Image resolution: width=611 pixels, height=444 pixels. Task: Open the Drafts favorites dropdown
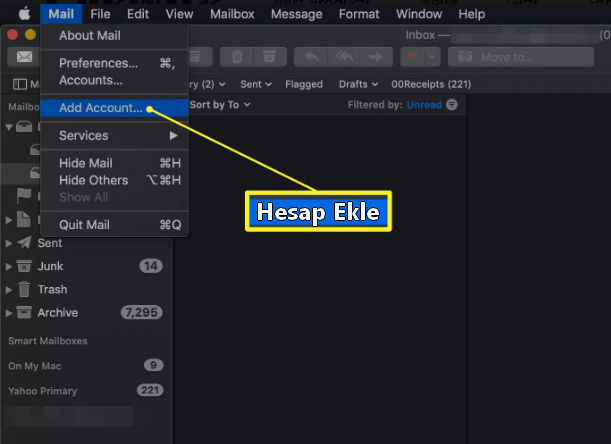tap(358, 84)
